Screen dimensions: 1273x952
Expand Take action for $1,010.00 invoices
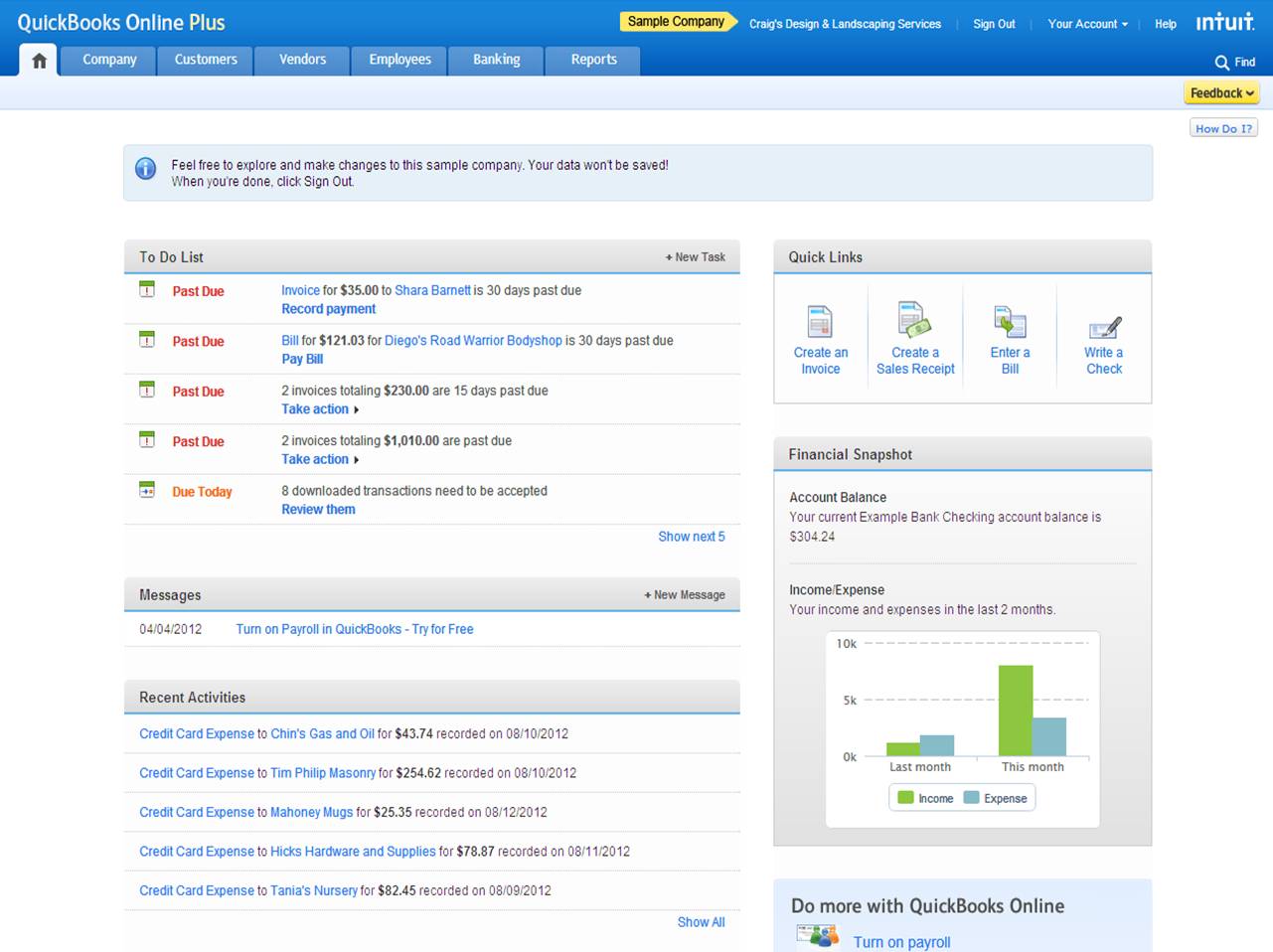(320, 459)
